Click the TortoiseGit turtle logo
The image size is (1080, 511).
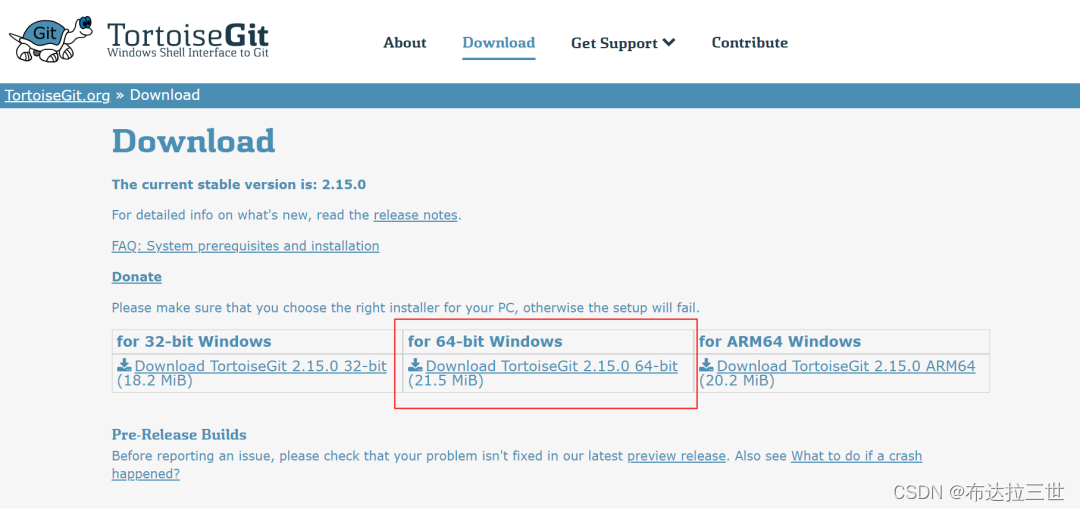point(51,38)
